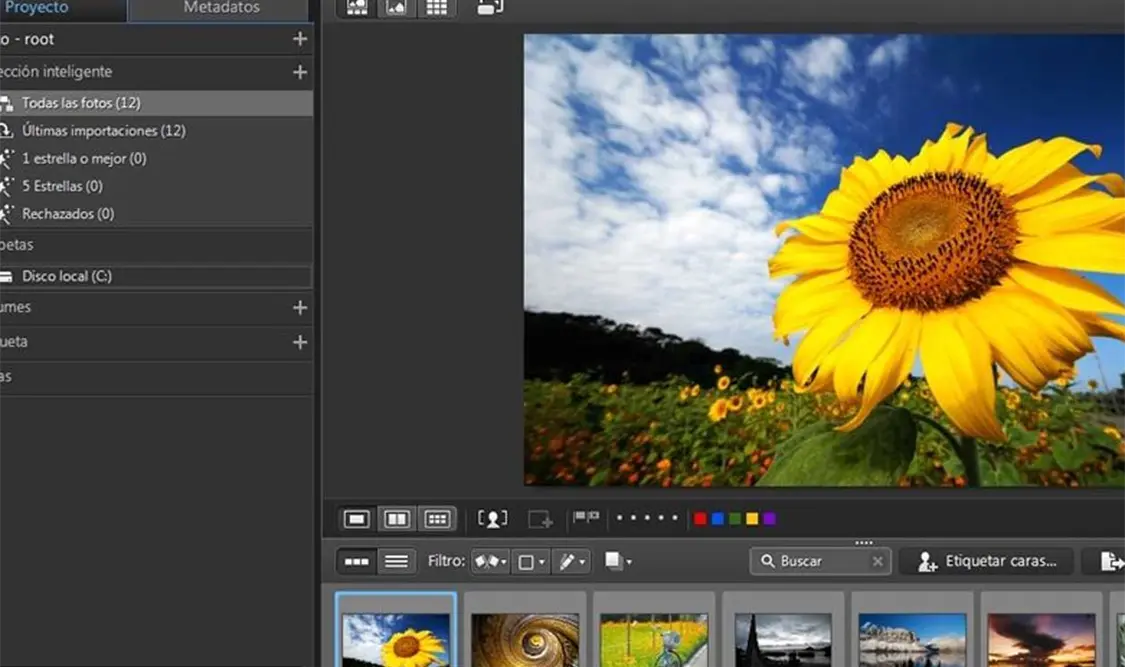Open the color label filter dropdown
The image size is (1125, 667).
(x=529, y=561)
